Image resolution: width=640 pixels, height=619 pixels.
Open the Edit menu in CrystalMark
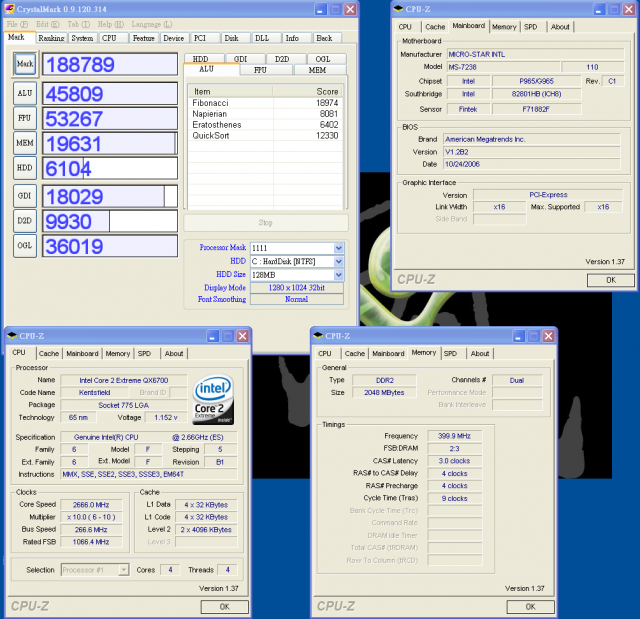pyautogui.click(x=47, y=24)
